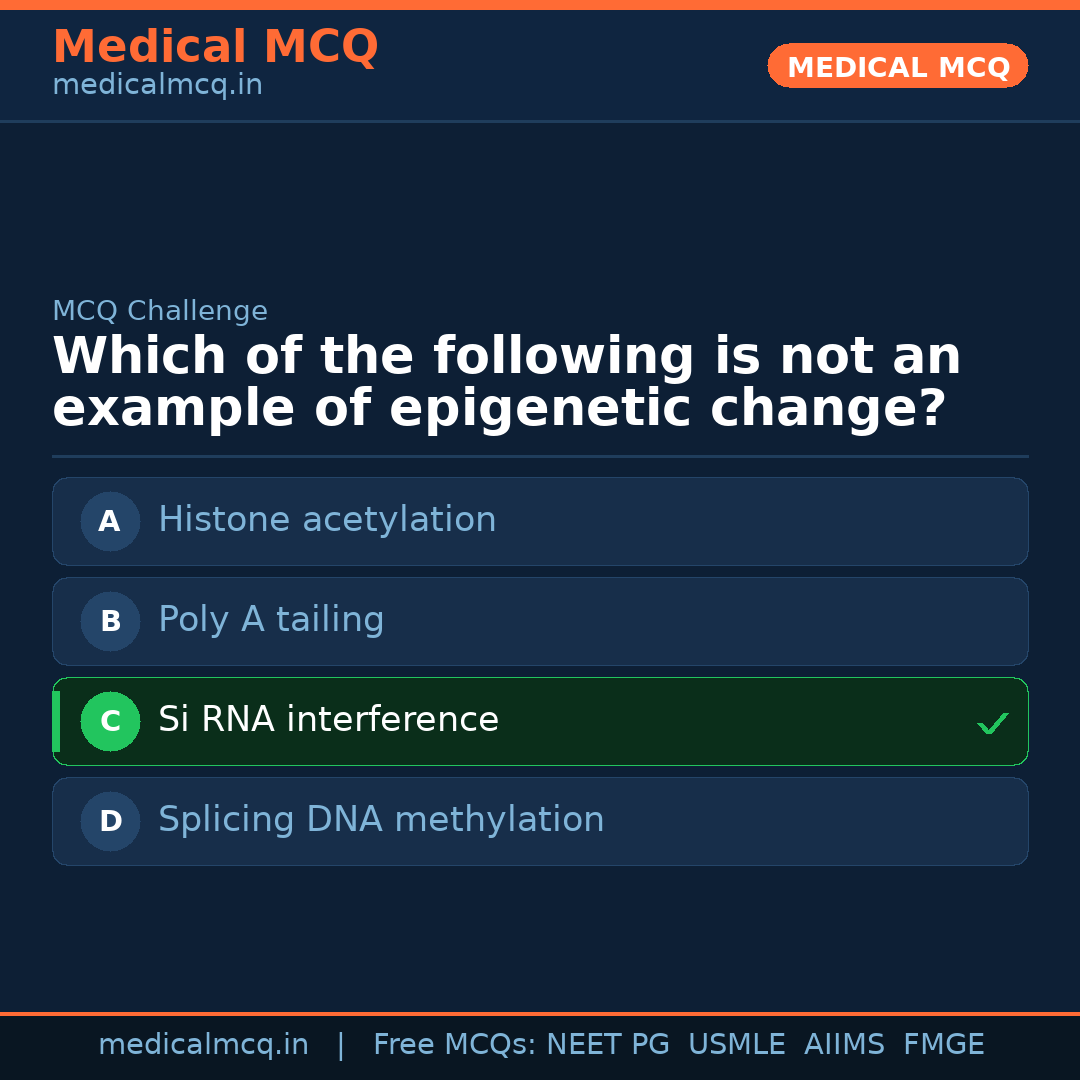Click the letter D circle icon
1080x1080 pixels.
(110, 821)
